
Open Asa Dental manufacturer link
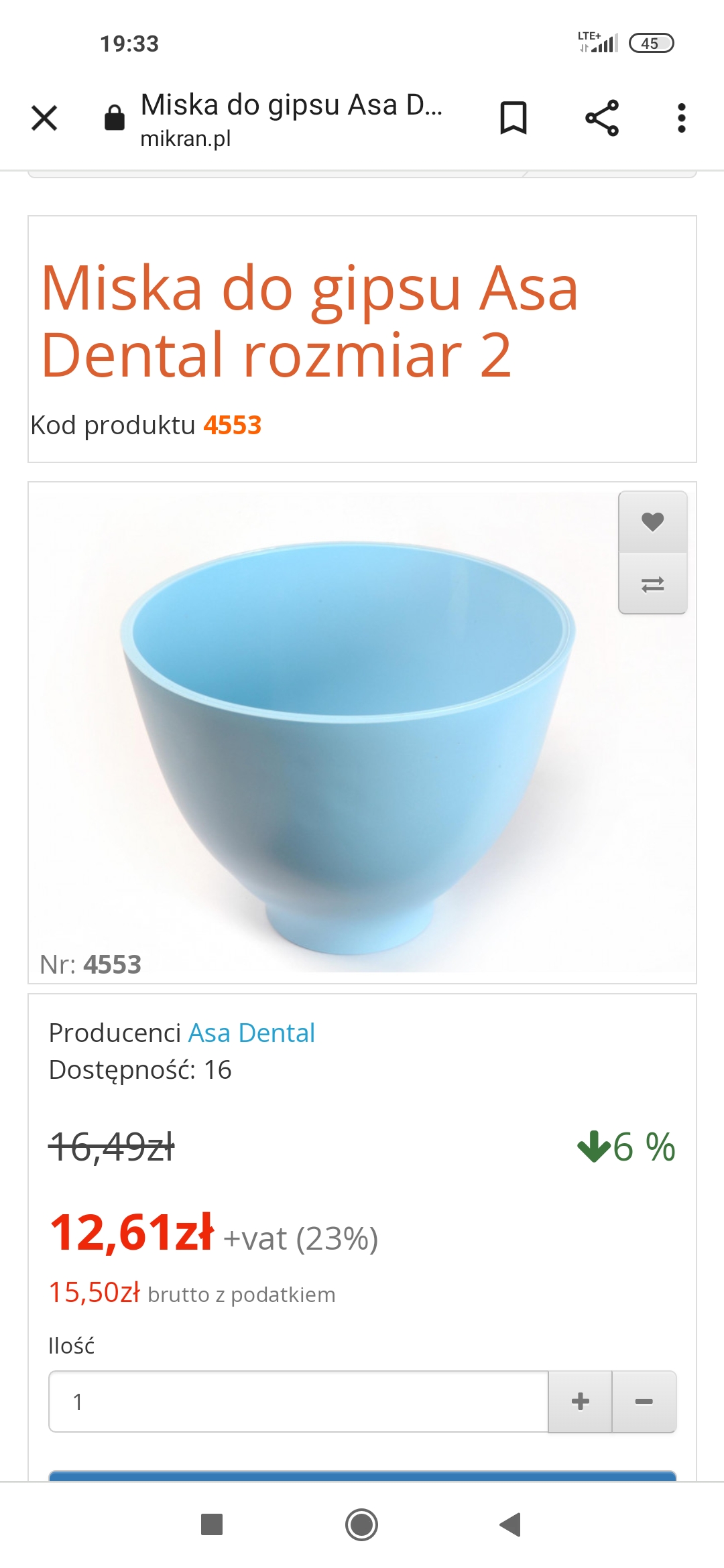251,1033
